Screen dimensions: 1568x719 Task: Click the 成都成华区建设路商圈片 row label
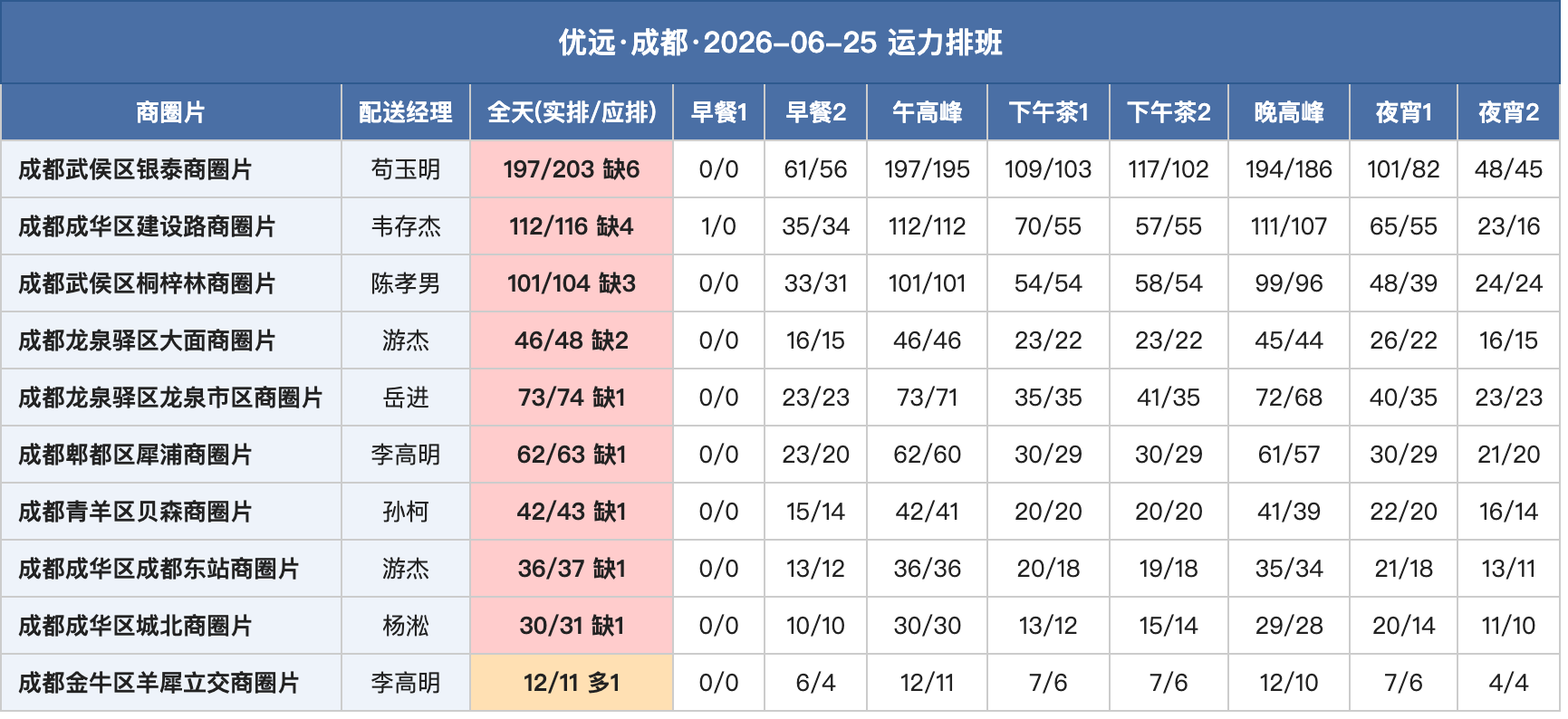[147, 226]
